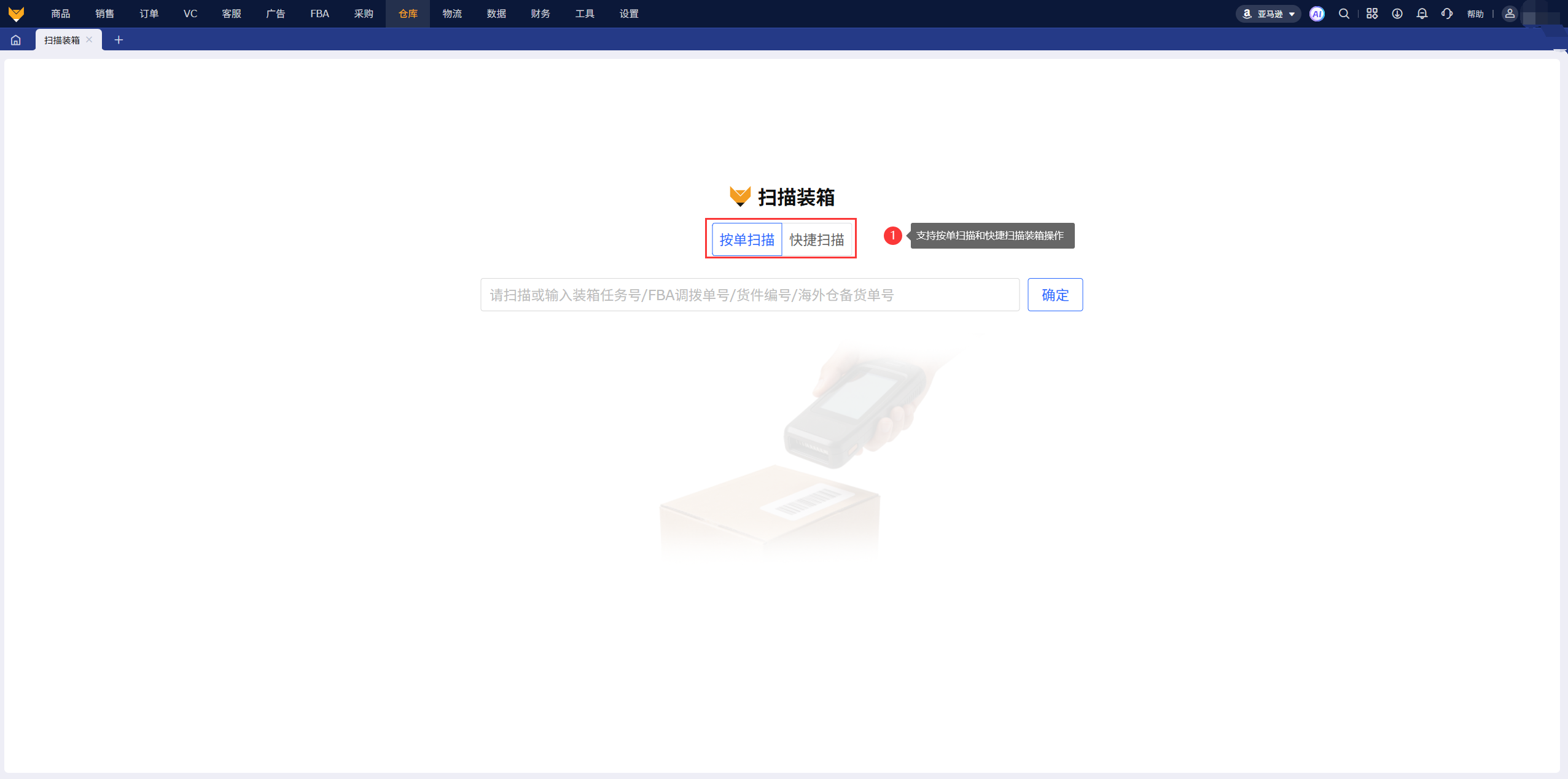Open the AI assistant icon
1568x779 pixels.
pos(1316,14)
